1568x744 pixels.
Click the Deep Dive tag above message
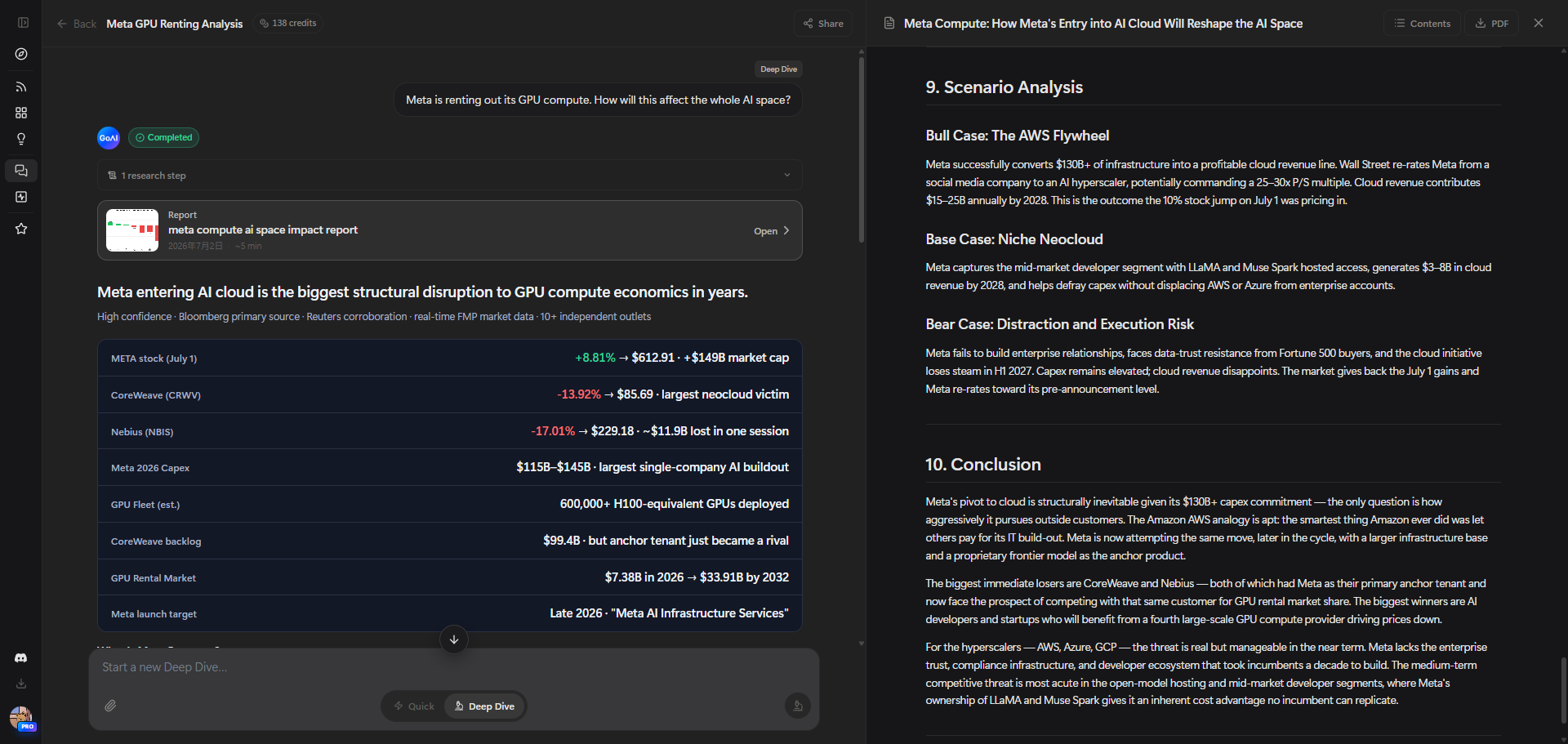778,69
